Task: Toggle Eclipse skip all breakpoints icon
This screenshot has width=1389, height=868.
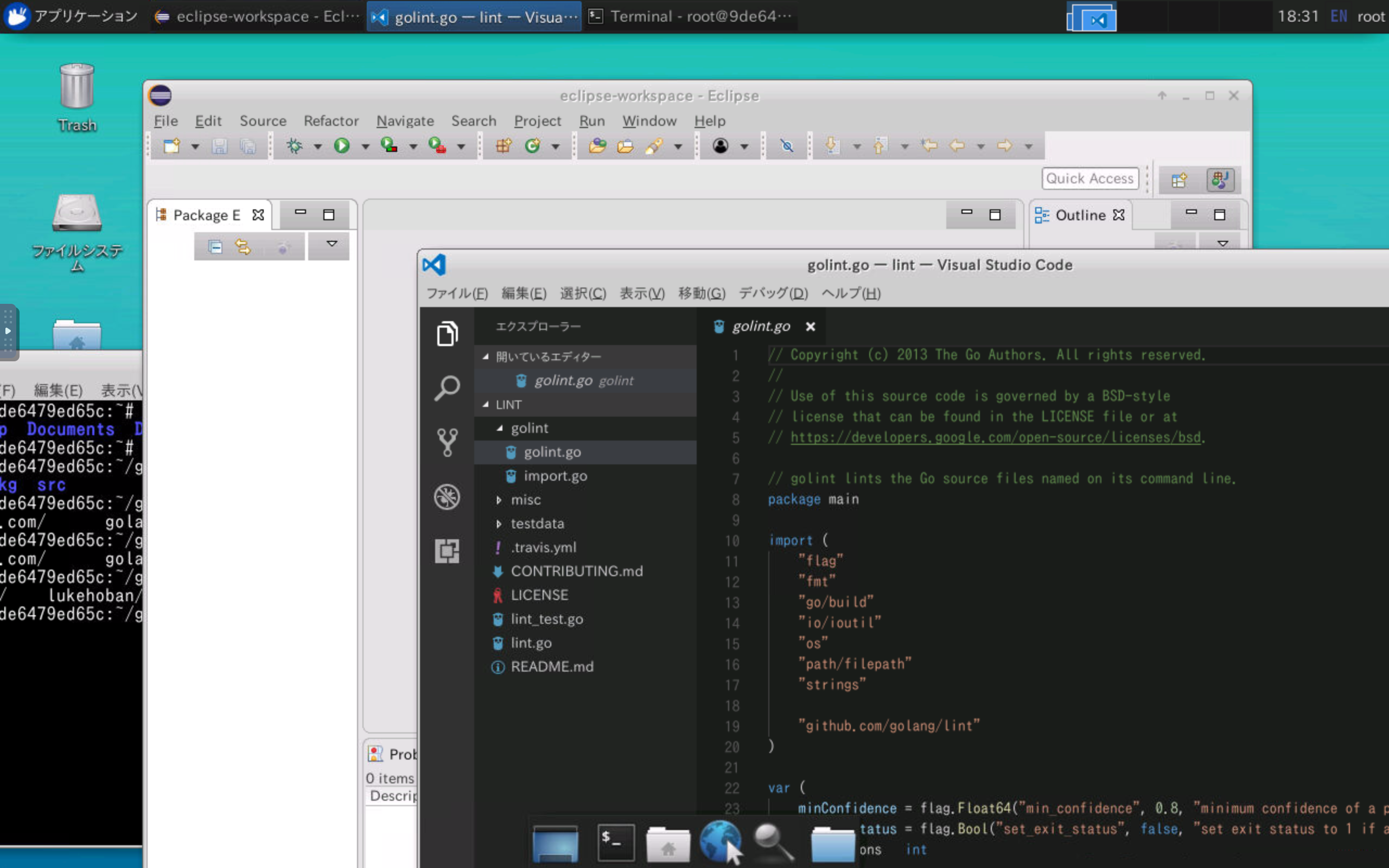Action: [786, 146]
